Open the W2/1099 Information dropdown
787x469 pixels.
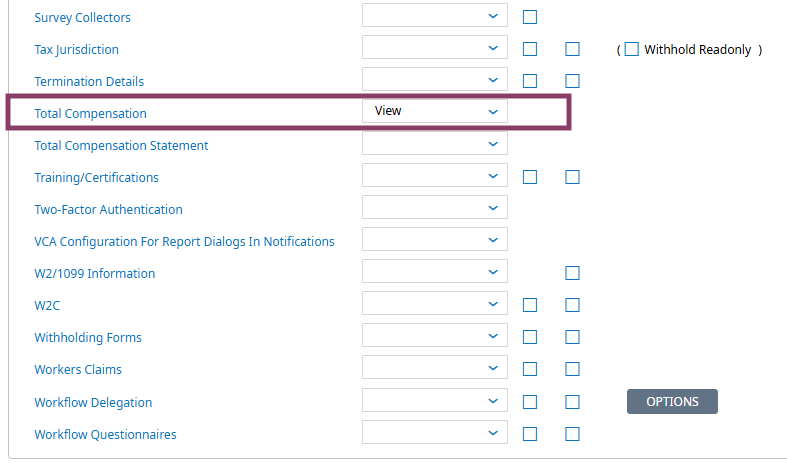click(435, 272)
